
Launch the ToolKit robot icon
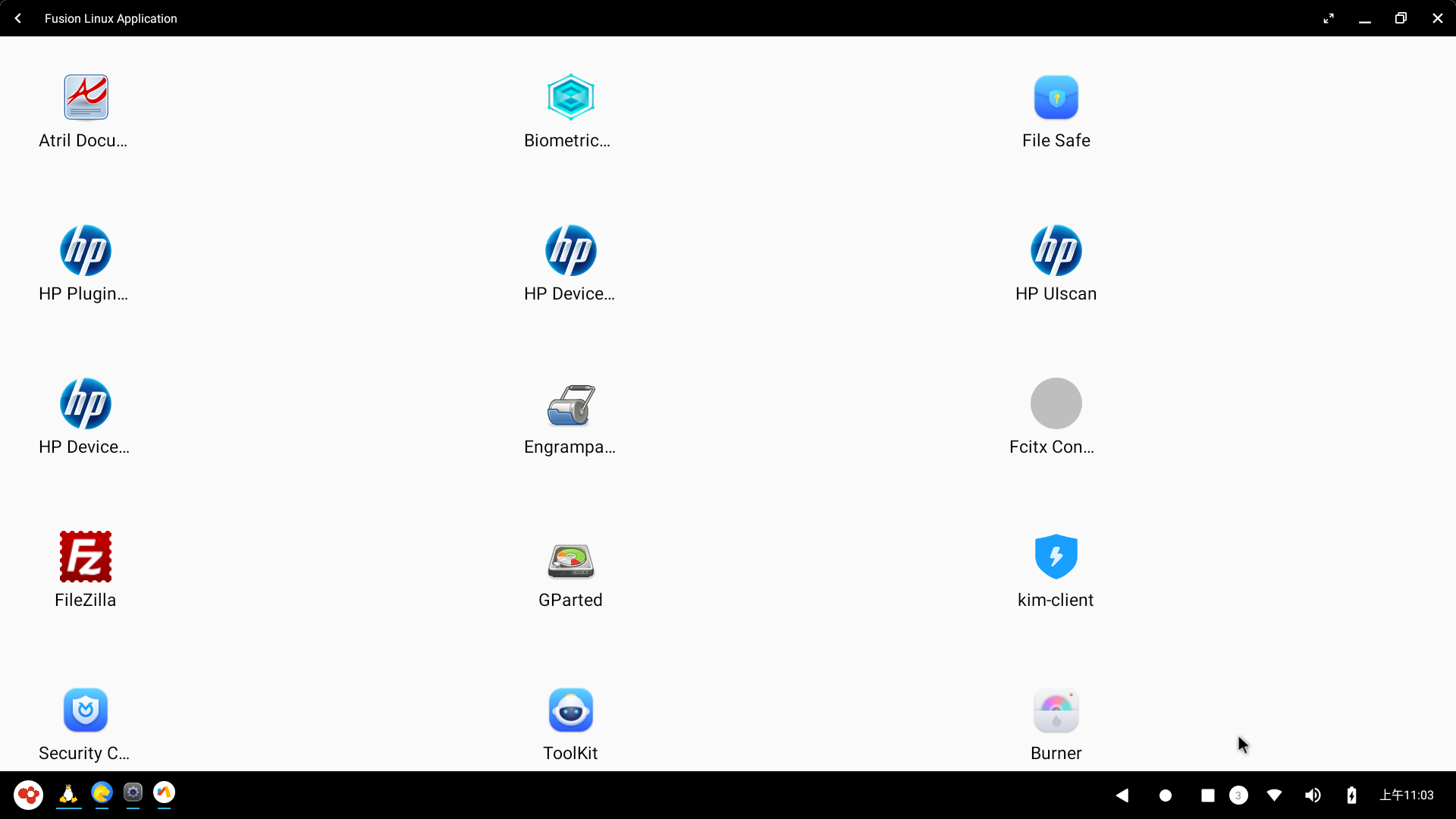pos(570,710)
